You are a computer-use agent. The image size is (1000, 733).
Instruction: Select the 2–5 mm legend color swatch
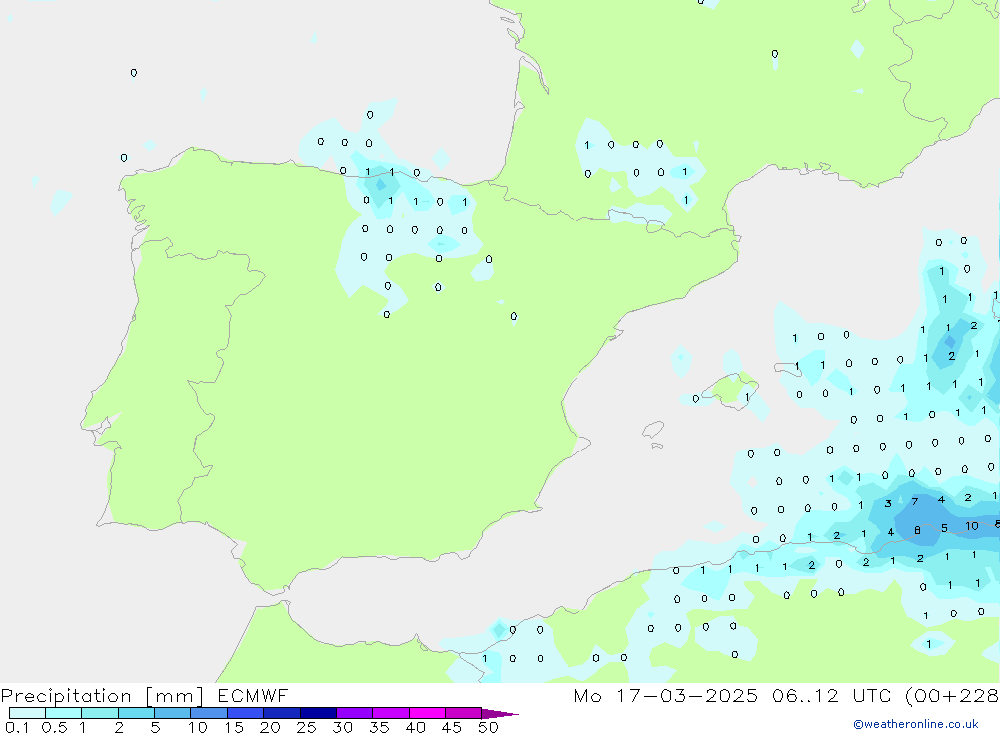pyautogui.click(x=136, y=713)
